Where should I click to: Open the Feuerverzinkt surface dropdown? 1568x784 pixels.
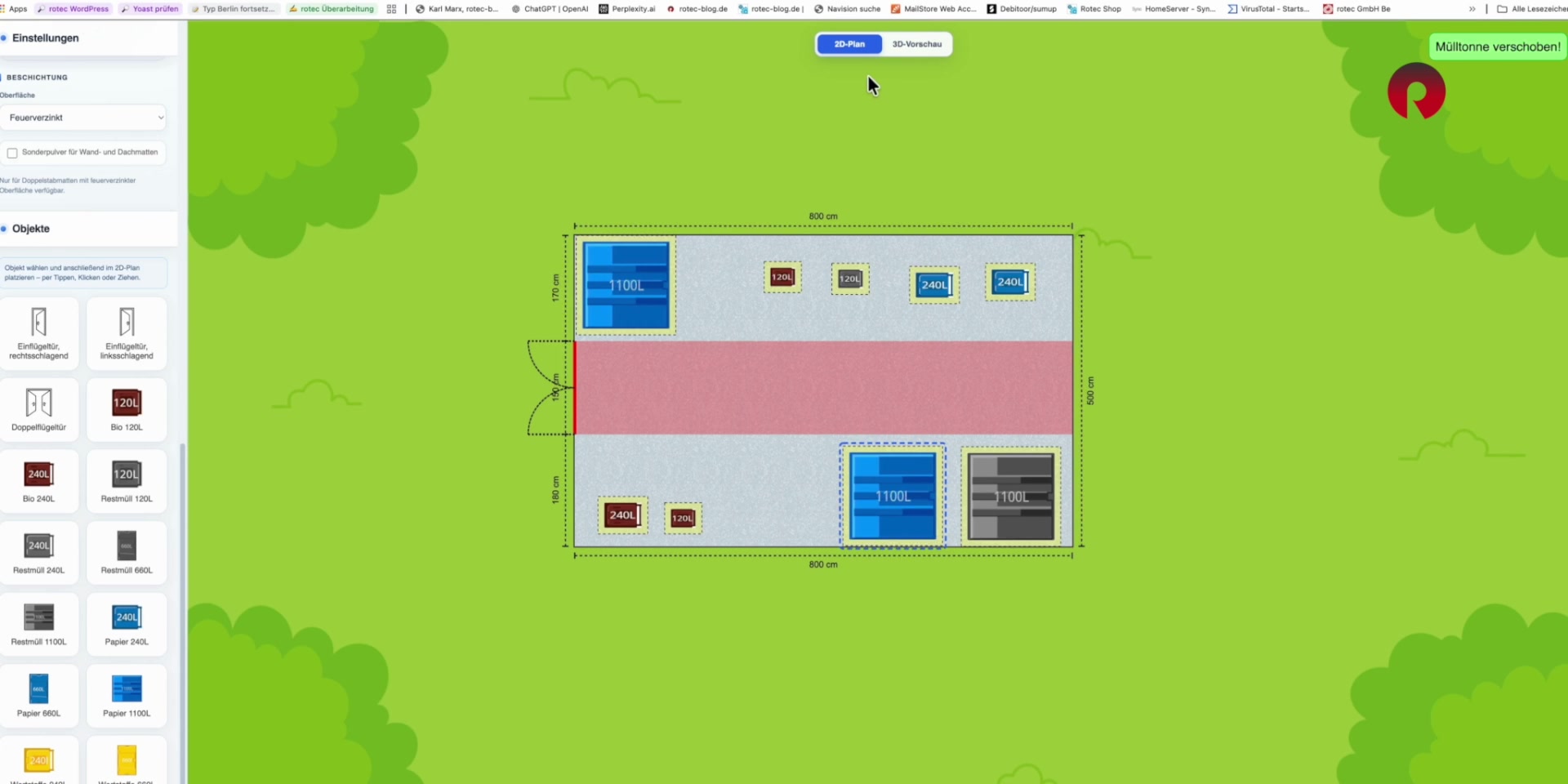[x=84, y=118]
